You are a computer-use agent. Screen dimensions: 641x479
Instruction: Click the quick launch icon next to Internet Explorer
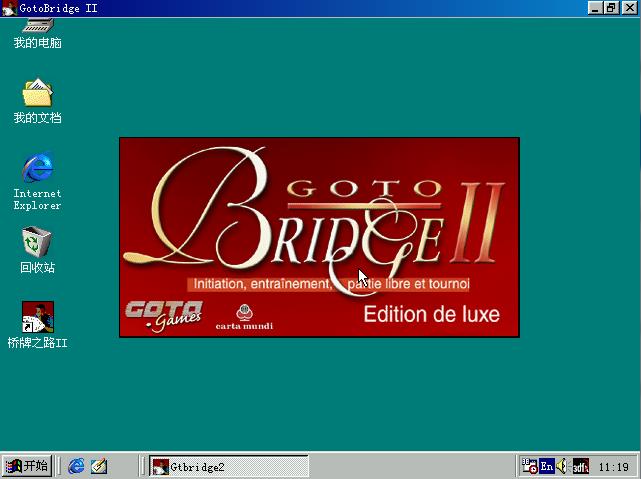(x=99, y=466)
